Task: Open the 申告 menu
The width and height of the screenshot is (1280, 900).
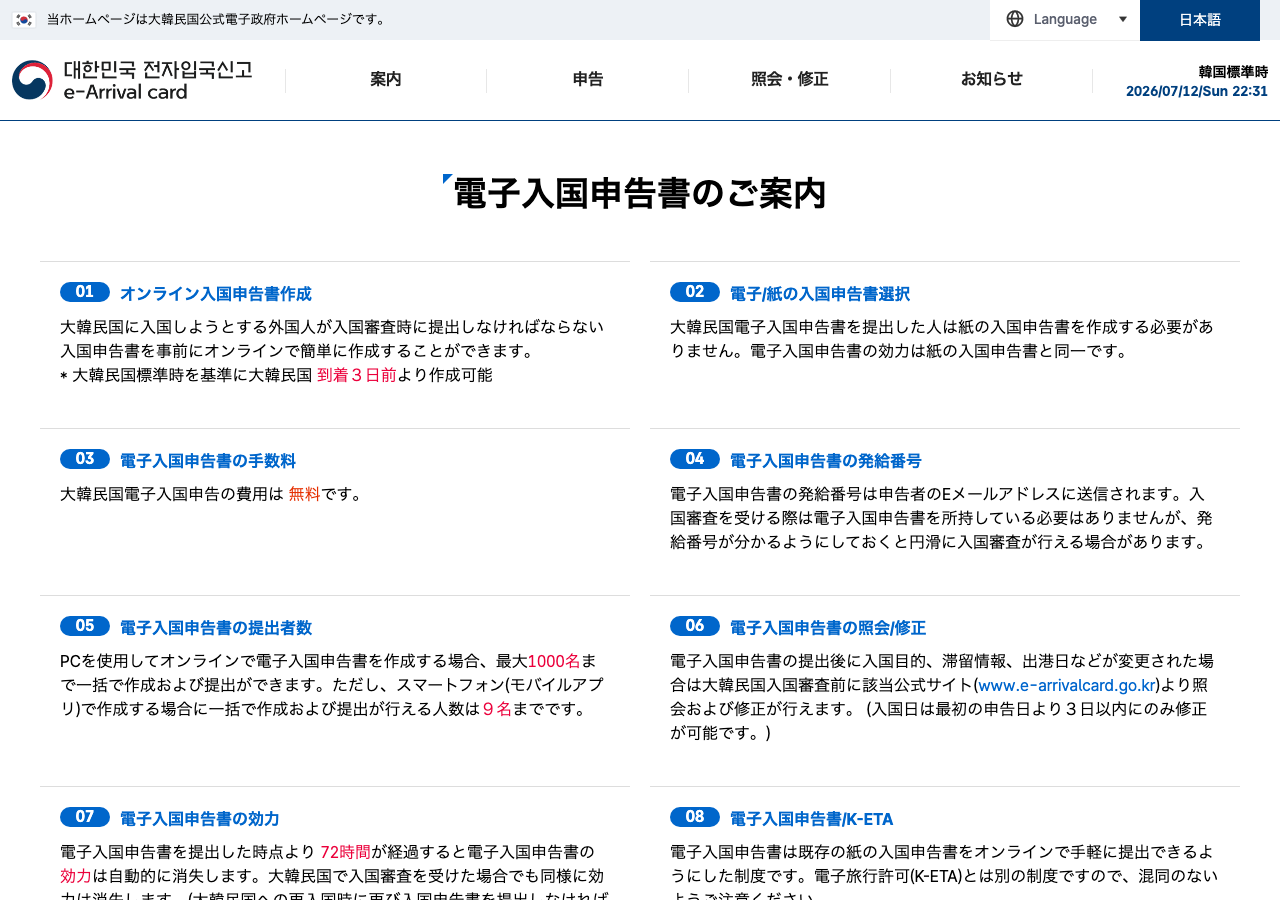Action: 588,80
